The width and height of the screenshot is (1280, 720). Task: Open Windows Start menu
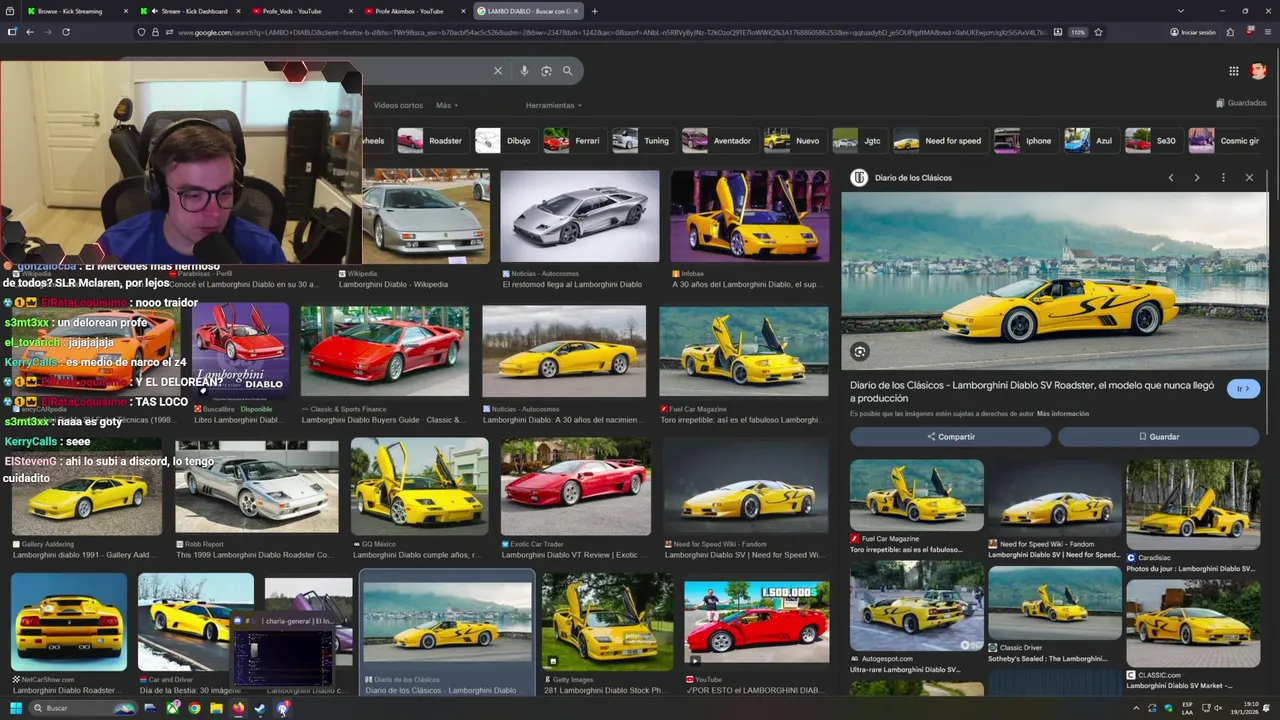(x=16, y=708)
